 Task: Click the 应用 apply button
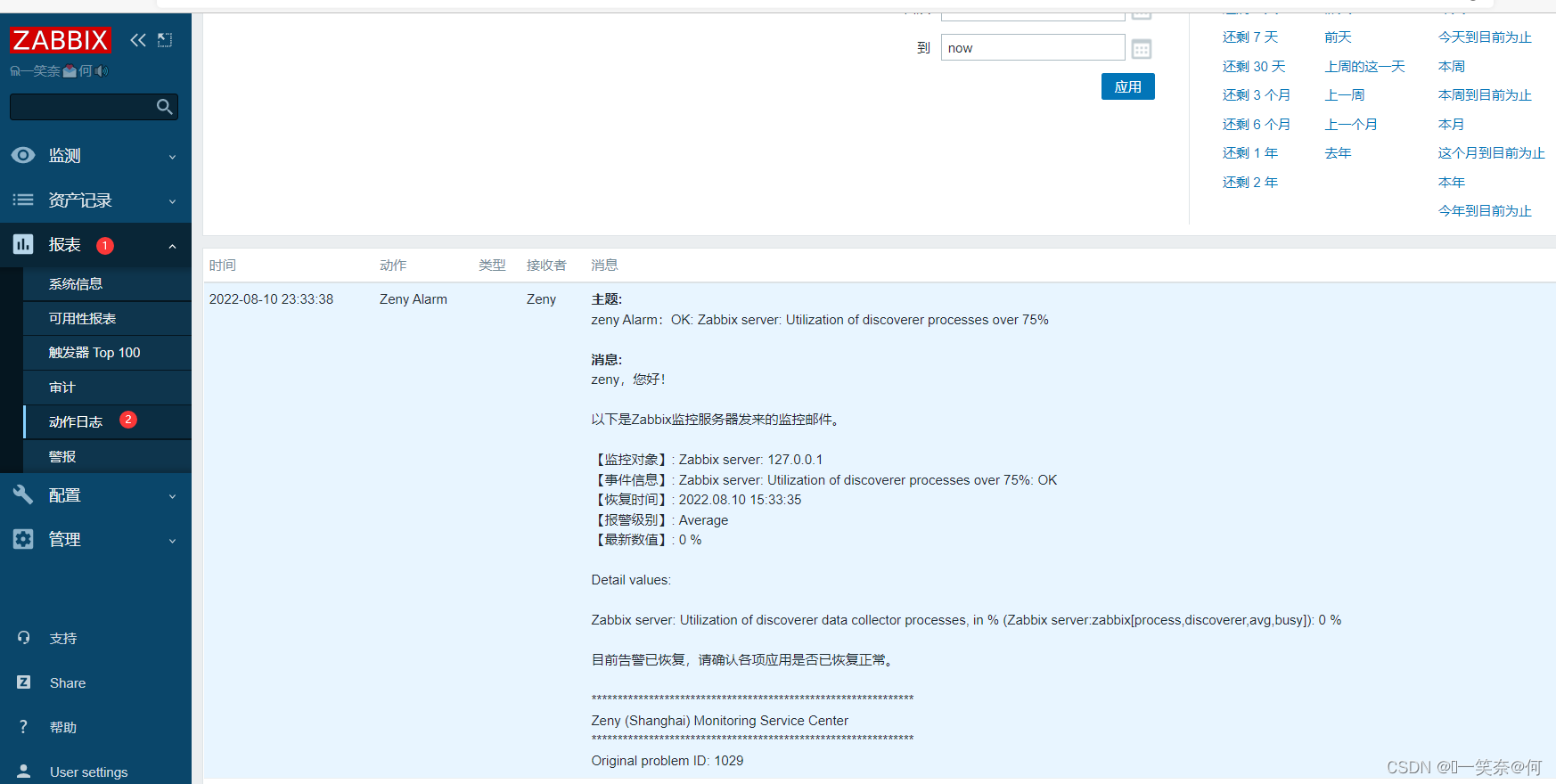(1127, 86)
